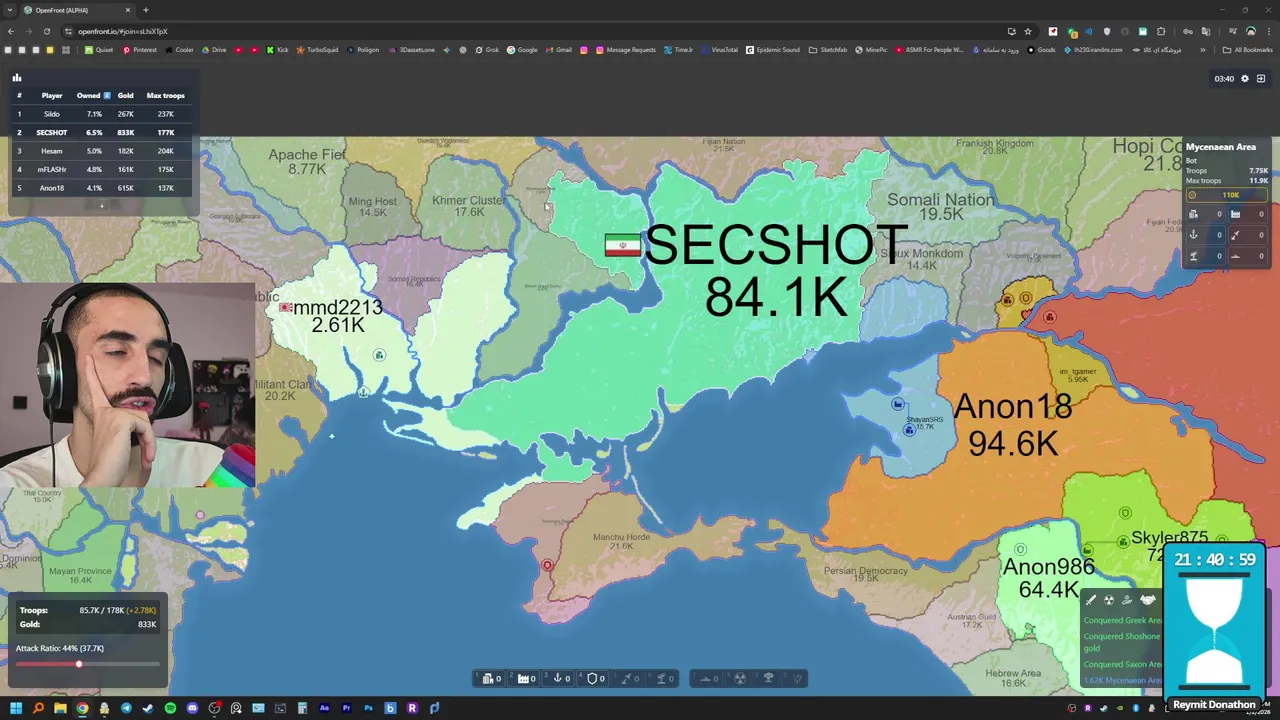Sort leaderboard by Max troops column

tap(165, 95)
